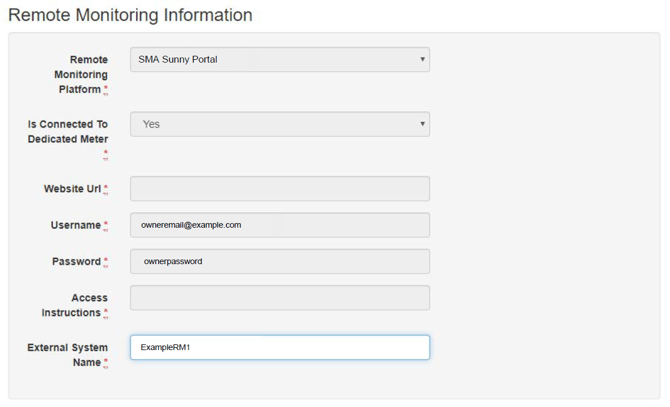Click the External System Name label
670x407 pixels.
[67, 355]
